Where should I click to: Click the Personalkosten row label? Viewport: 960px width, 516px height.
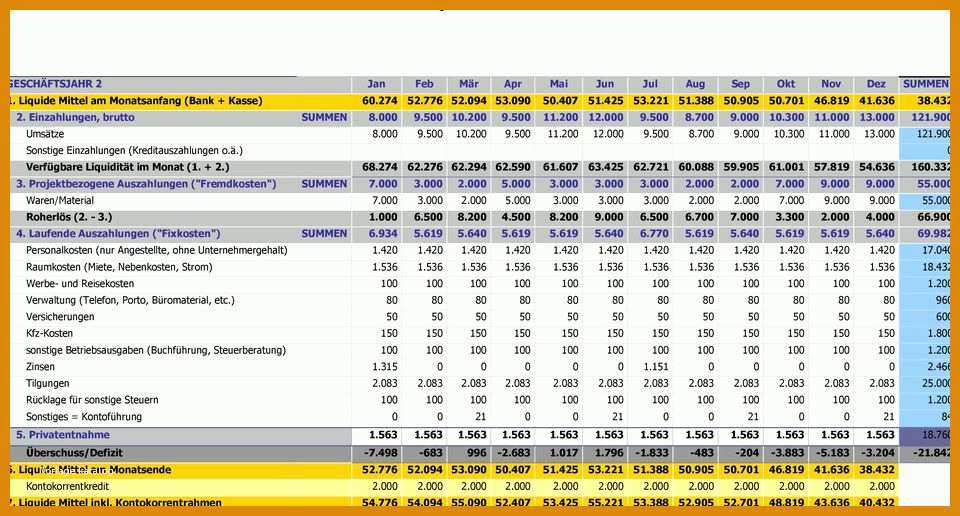[x=157, y=250]
